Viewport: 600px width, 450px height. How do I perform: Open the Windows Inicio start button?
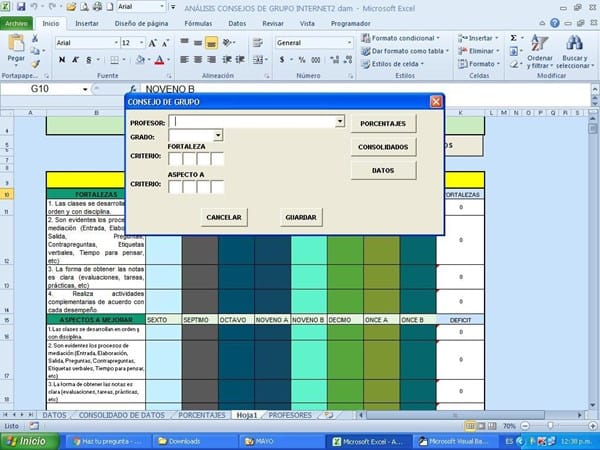[x=27, y=440]
